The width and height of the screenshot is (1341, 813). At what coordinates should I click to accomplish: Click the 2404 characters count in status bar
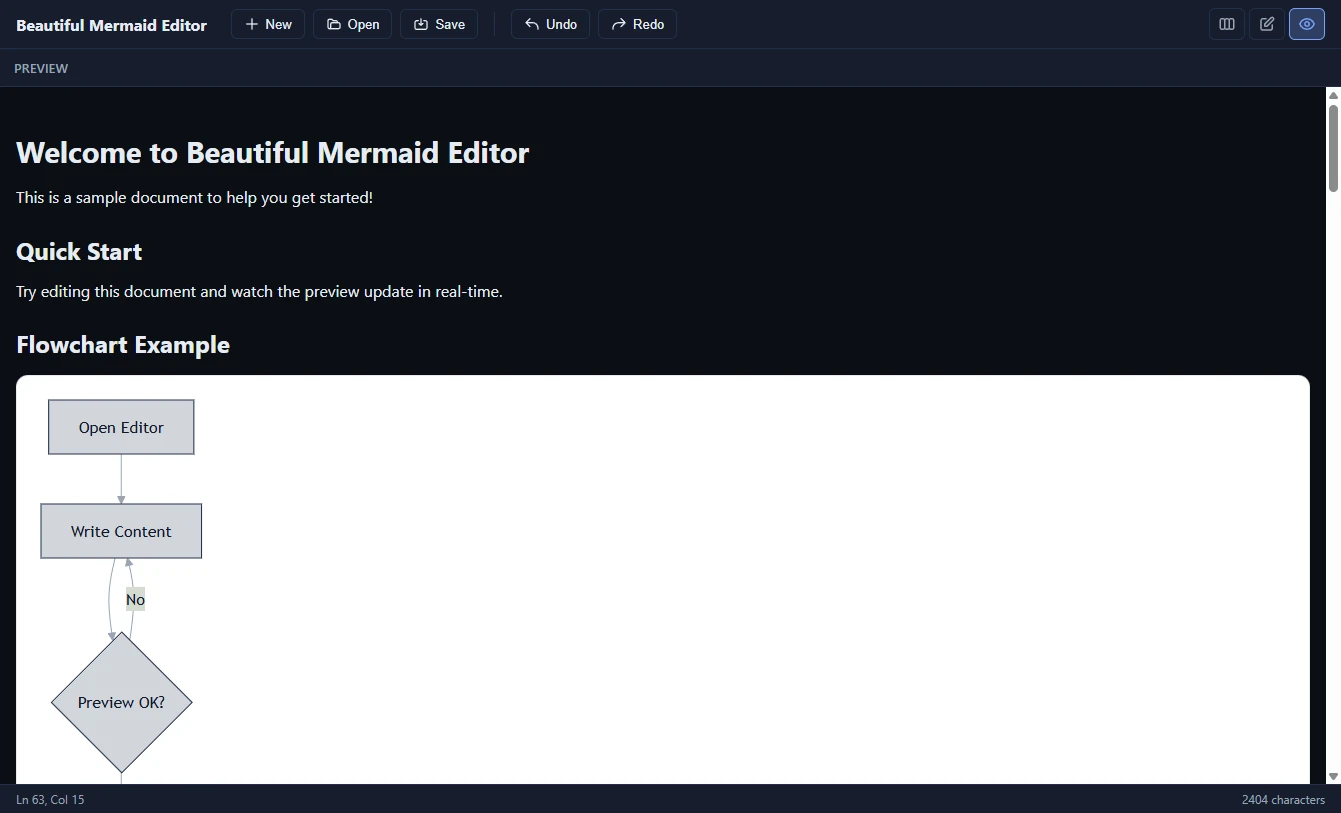coord(1283,799)
